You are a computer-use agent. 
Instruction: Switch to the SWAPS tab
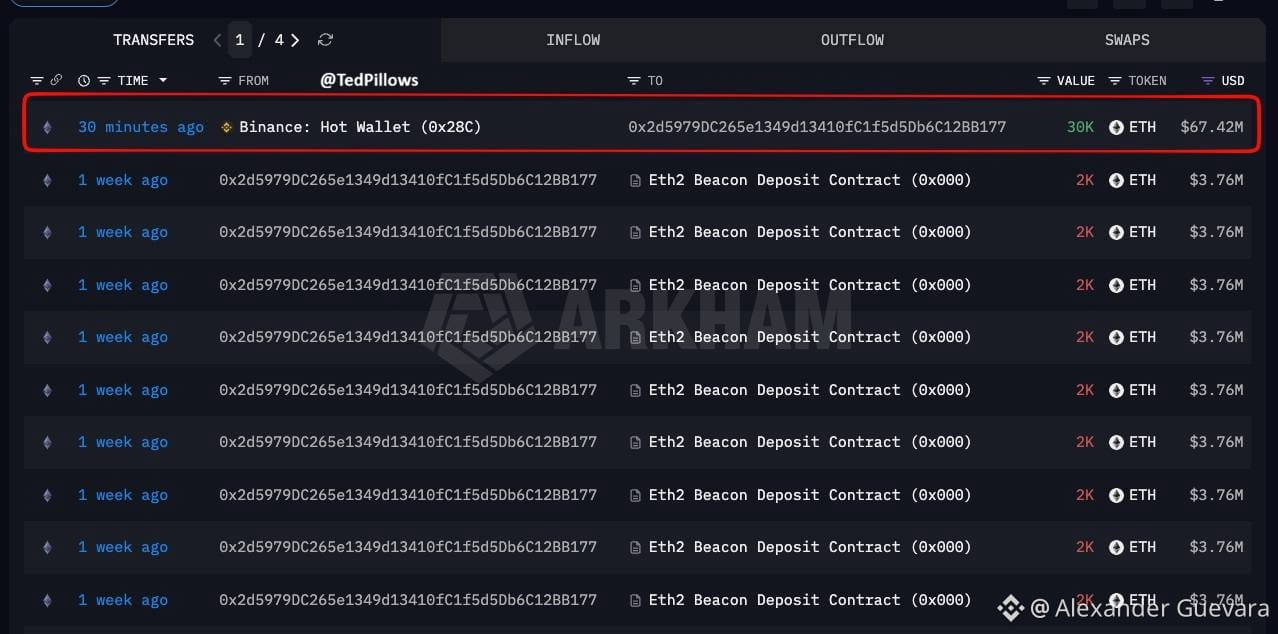(x=1127, y=40)
